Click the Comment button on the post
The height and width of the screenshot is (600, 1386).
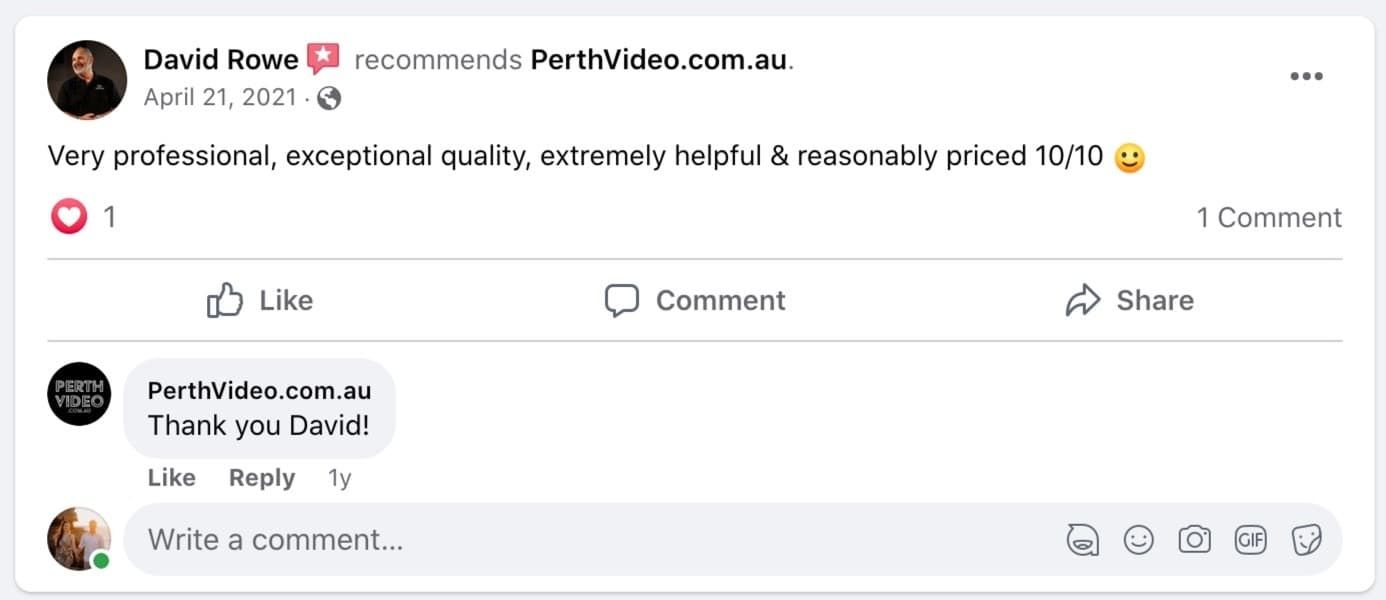click(x=695, y=300)
